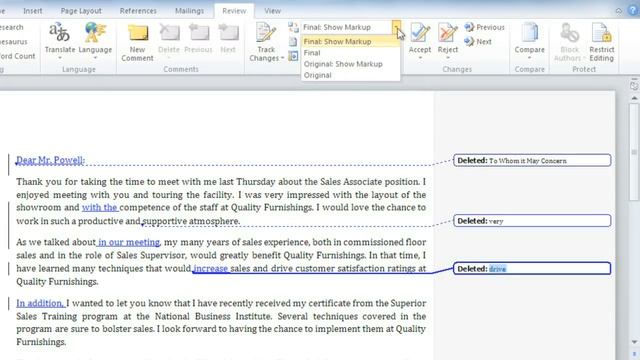
Task: Click the Word Count button
Action: tap(18, 56)
